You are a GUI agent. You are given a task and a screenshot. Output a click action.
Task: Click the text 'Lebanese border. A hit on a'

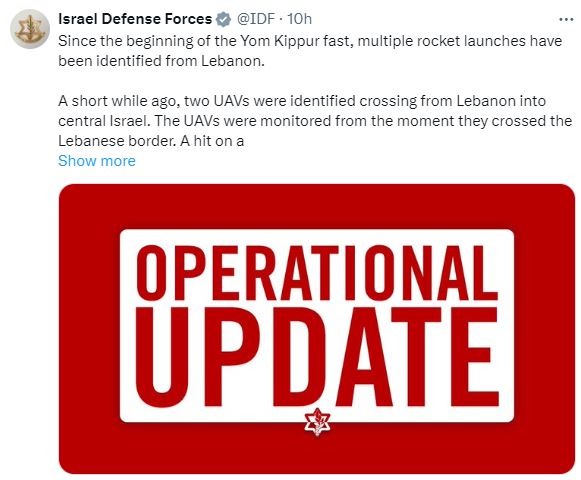(x=151, y=141)
